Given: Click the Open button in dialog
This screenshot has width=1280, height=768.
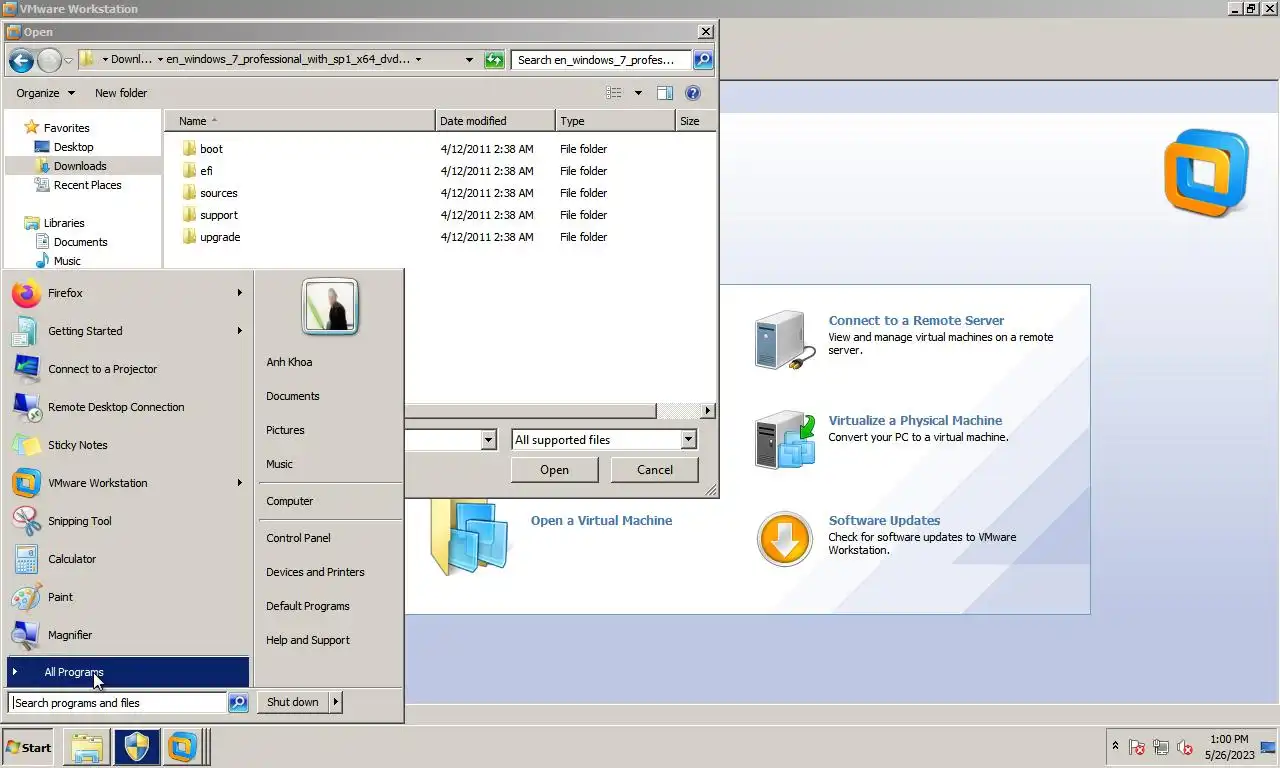Looking at the screenshot, I should [x=554, y=470].
